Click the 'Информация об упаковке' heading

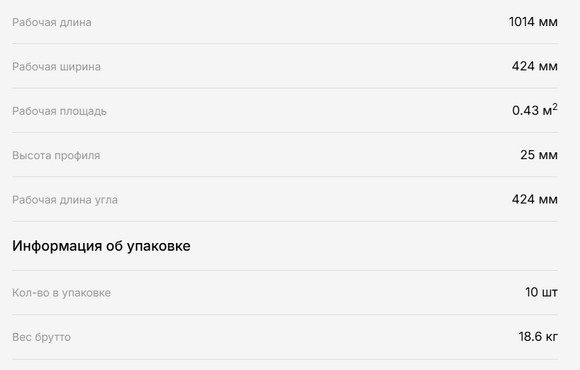[101, 246]
